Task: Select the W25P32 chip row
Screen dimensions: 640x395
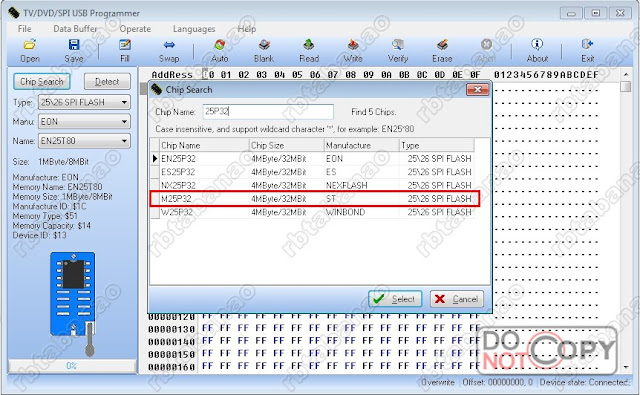Action: pos(312,212)
